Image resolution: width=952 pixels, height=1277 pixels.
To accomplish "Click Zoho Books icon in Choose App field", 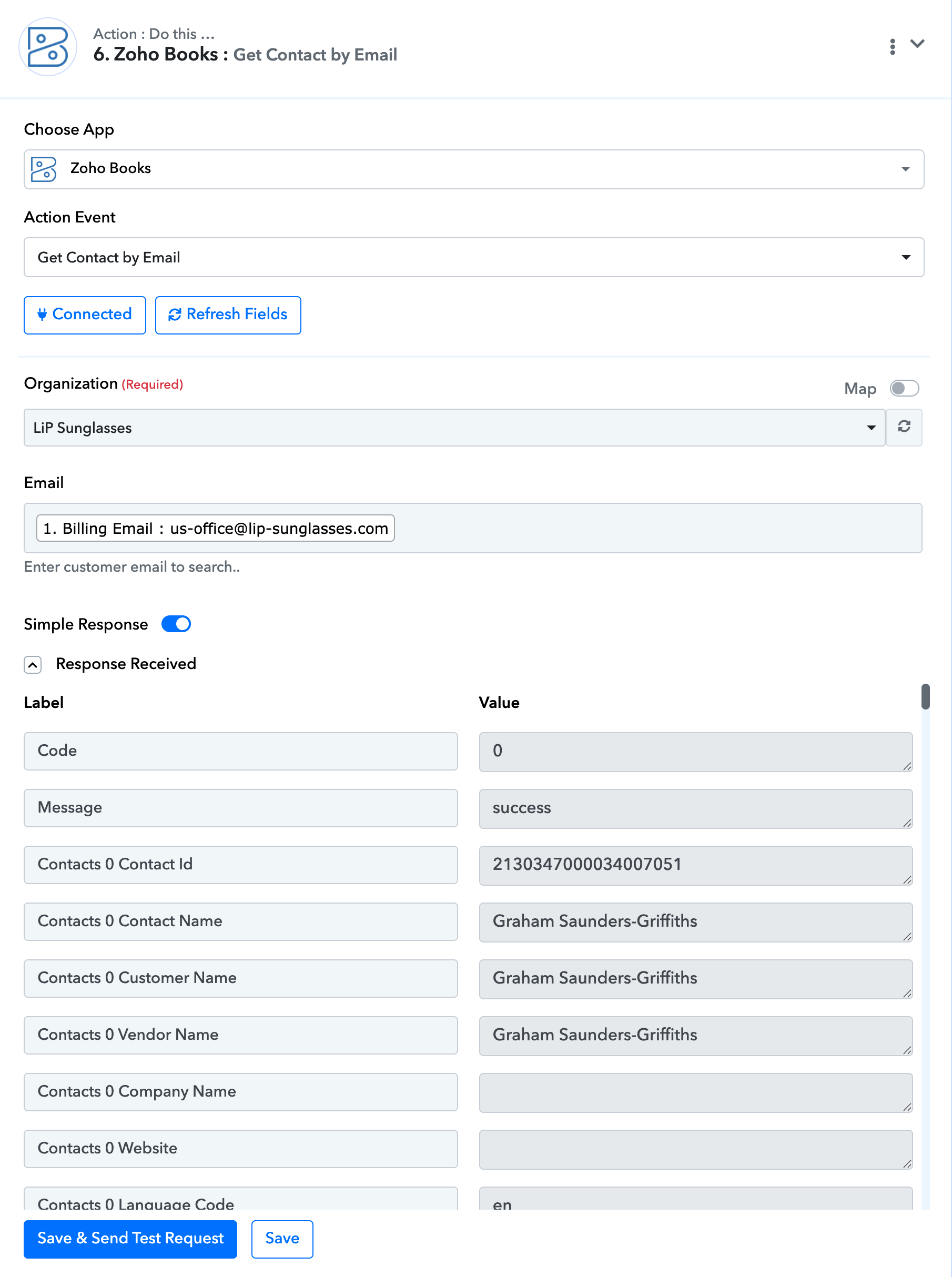I will pos(44,169).
